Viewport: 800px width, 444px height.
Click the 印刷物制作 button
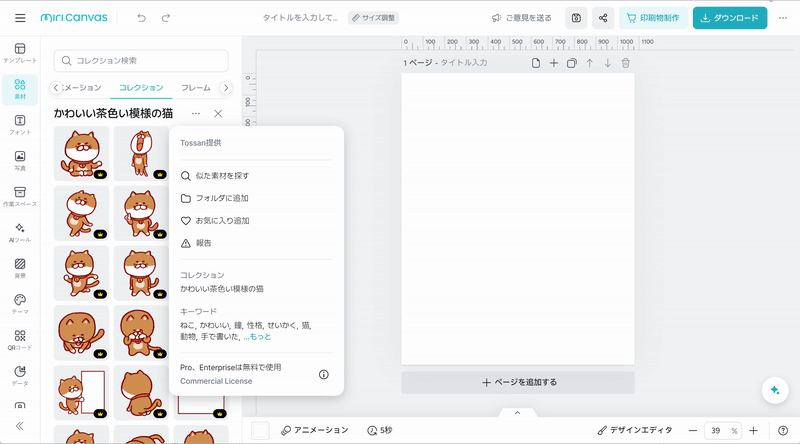pyautogui.click(x=654, y=18)
